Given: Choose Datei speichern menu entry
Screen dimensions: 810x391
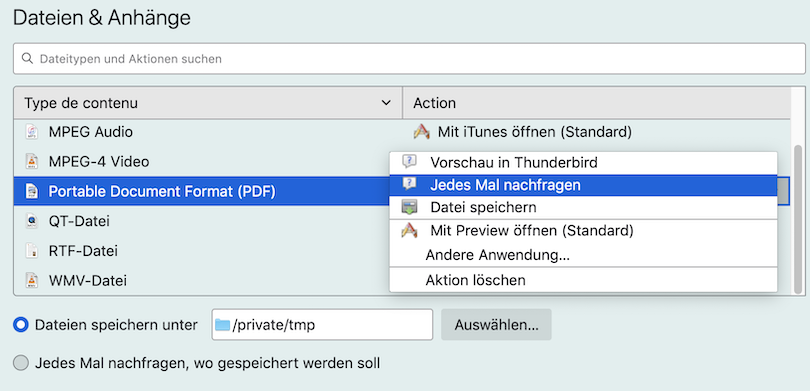Looking at the screenshot, I should (x=583, y=208).
